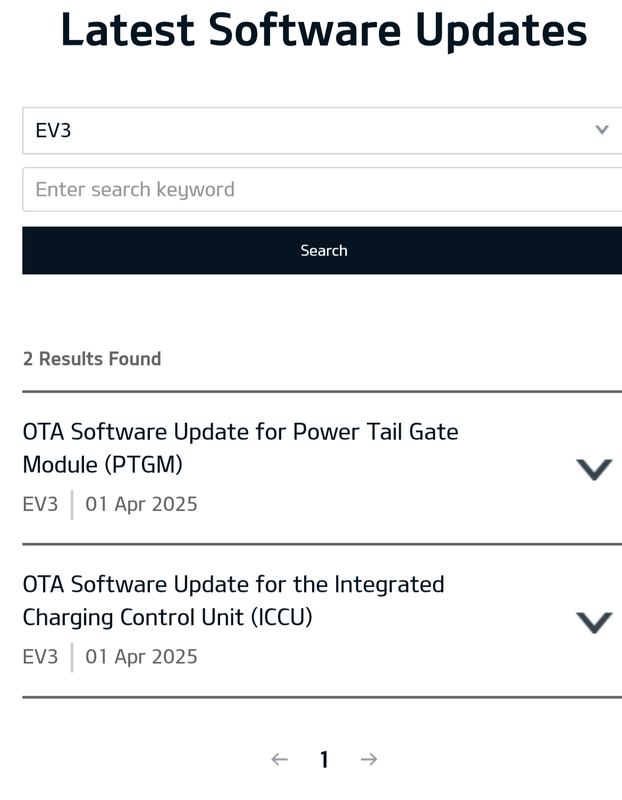Click the chevron arrow in the model selector
622x800 pixels.
coord(601,130)
